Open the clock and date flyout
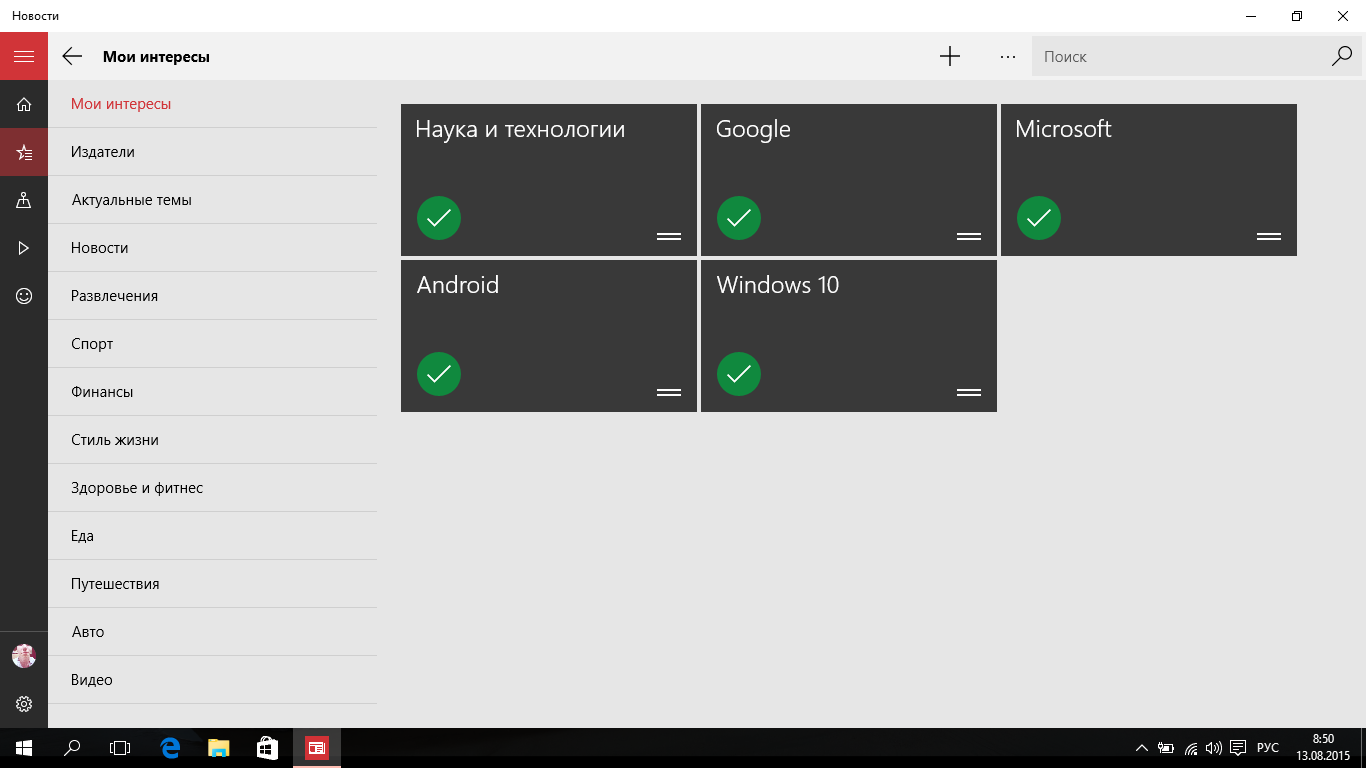 pyautogui.click(x=1323, y=748)
